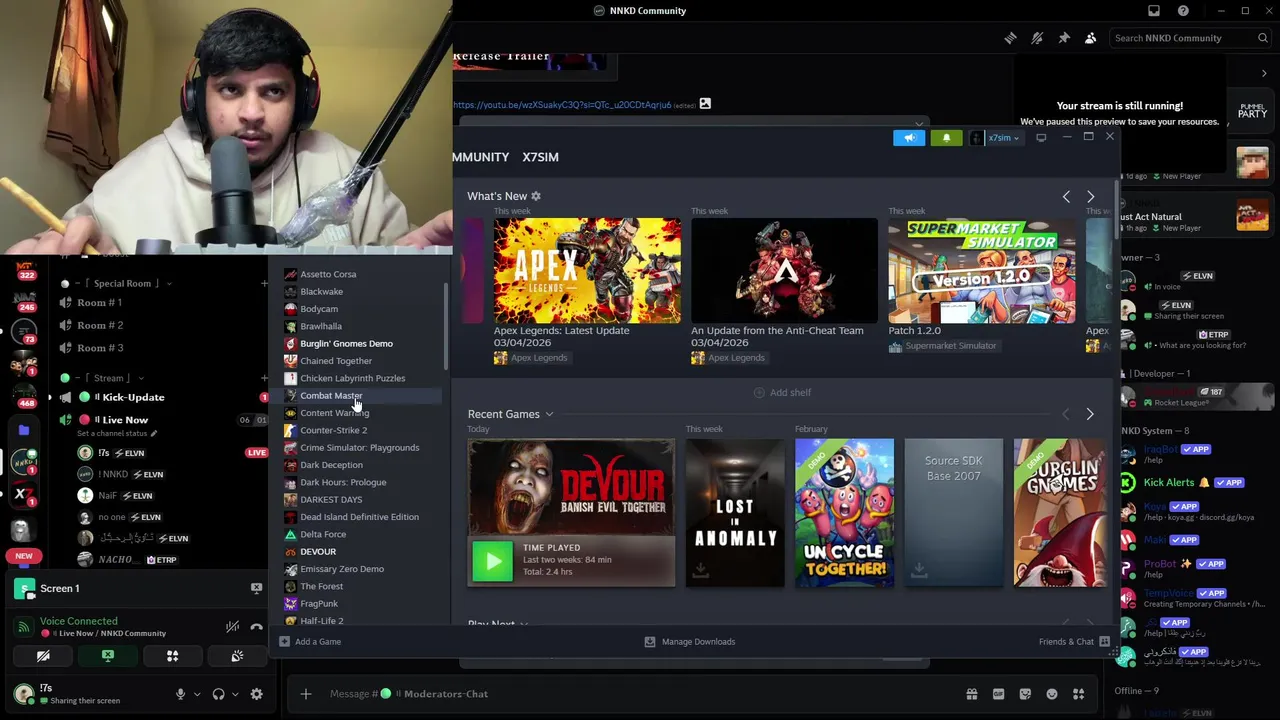Click Add a Game in Steam

click(x=310, y=642)
